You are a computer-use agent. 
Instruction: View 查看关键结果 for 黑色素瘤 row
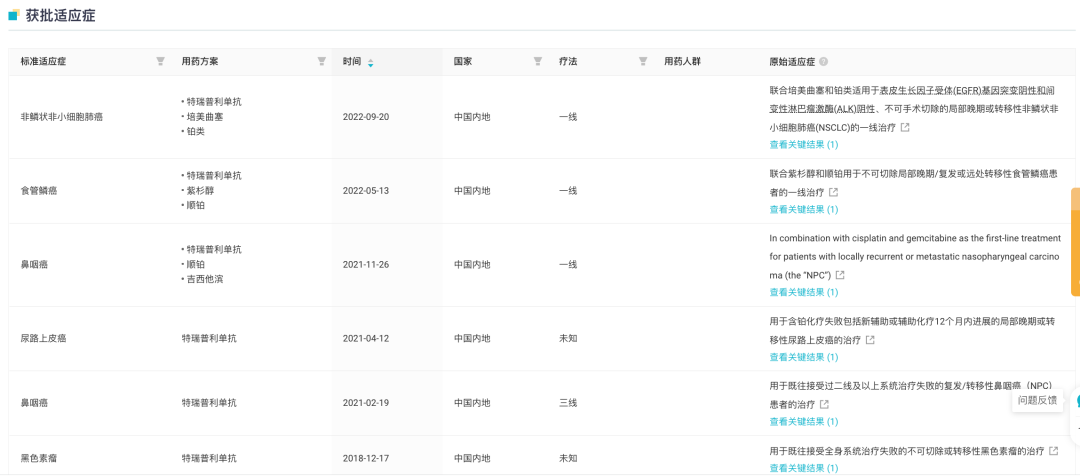(804, 468)
